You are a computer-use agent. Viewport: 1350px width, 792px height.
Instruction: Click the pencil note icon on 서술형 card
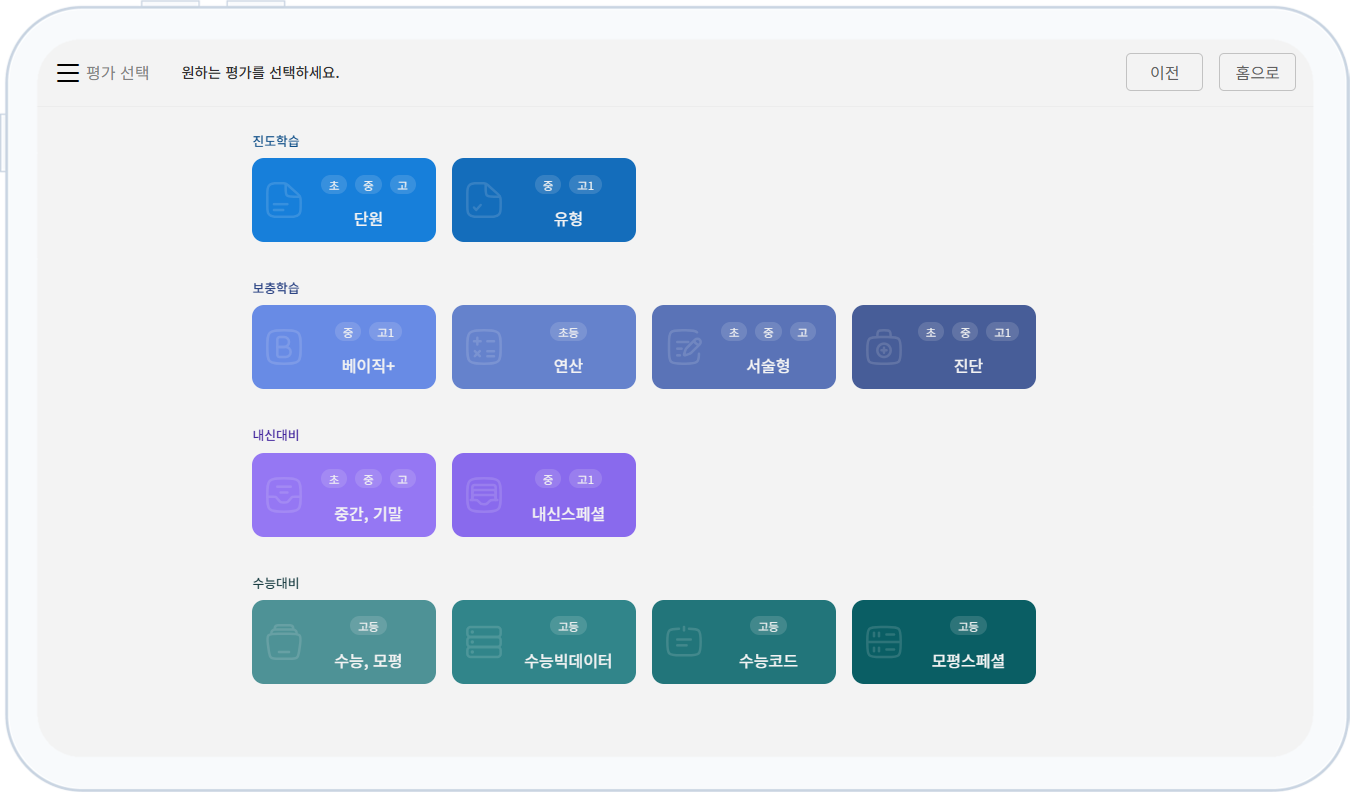click(685, 347)
